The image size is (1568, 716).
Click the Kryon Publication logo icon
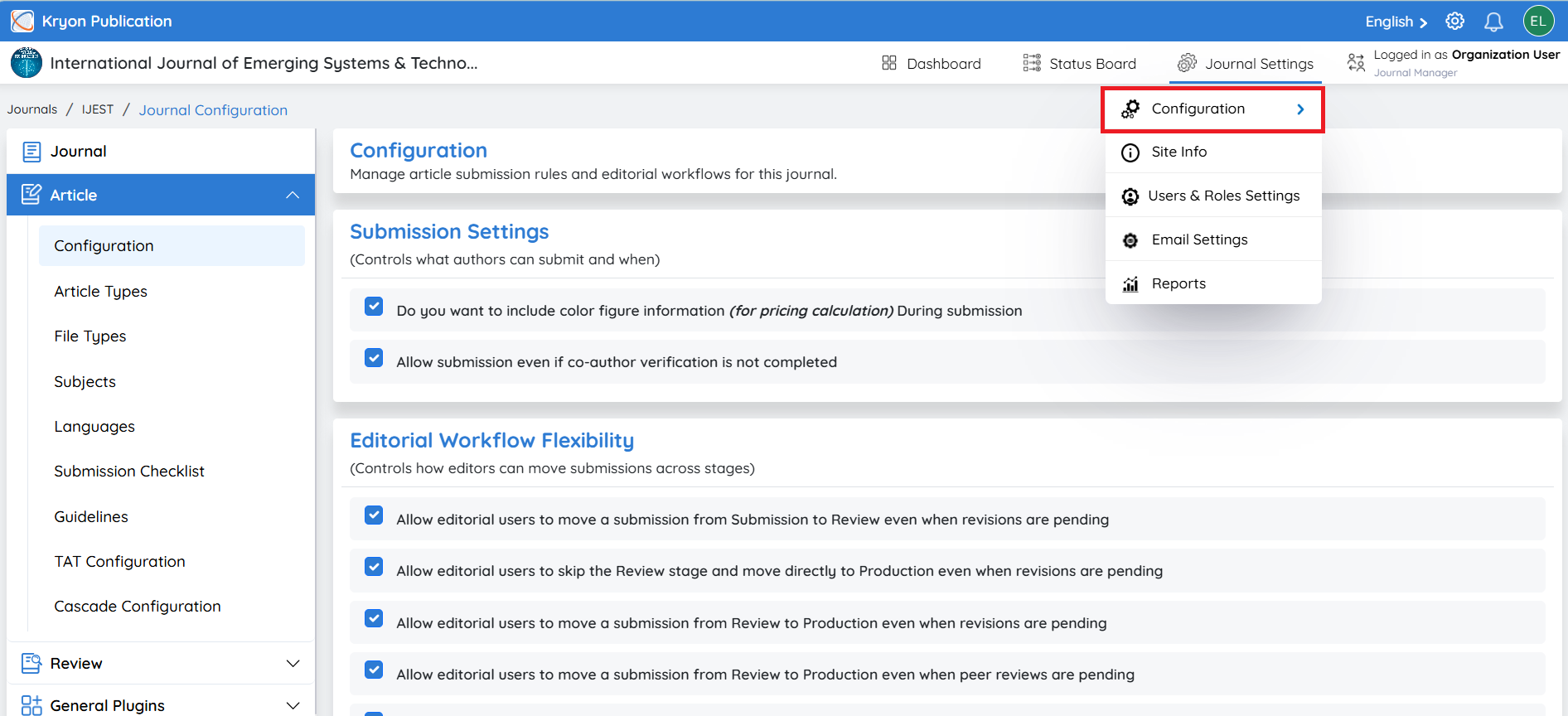click(x=22, y=21)
